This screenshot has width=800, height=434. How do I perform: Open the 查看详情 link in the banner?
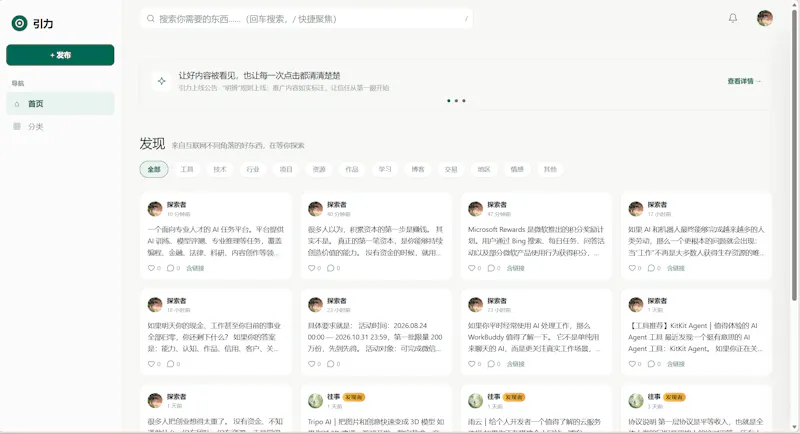pos(744,81)
